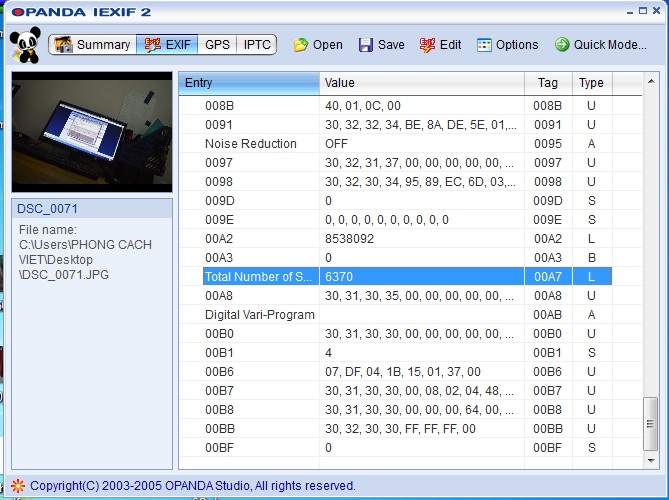The image size is (669, 500).
Task: Click the OFF noise reduction value
Action: coord(336,144)
